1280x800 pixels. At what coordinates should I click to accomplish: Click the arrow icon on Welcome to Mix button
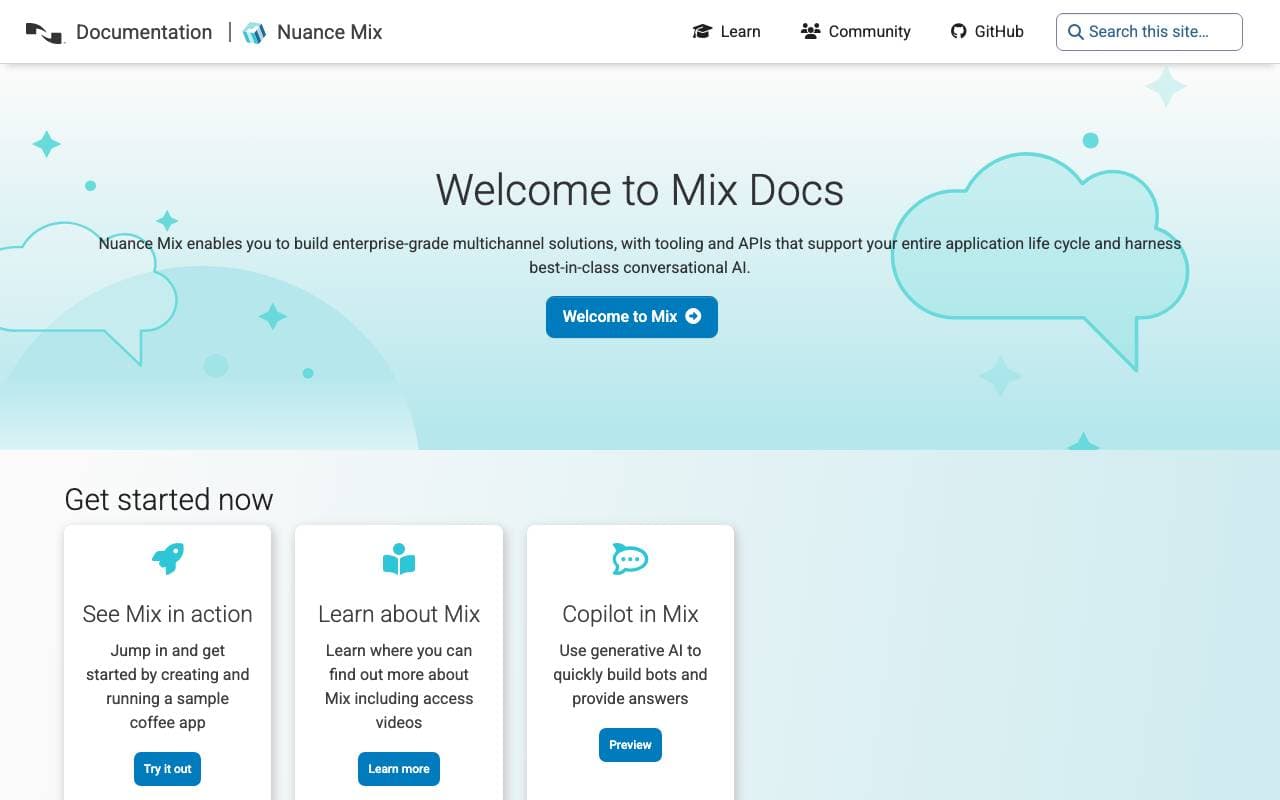(693, 317)
